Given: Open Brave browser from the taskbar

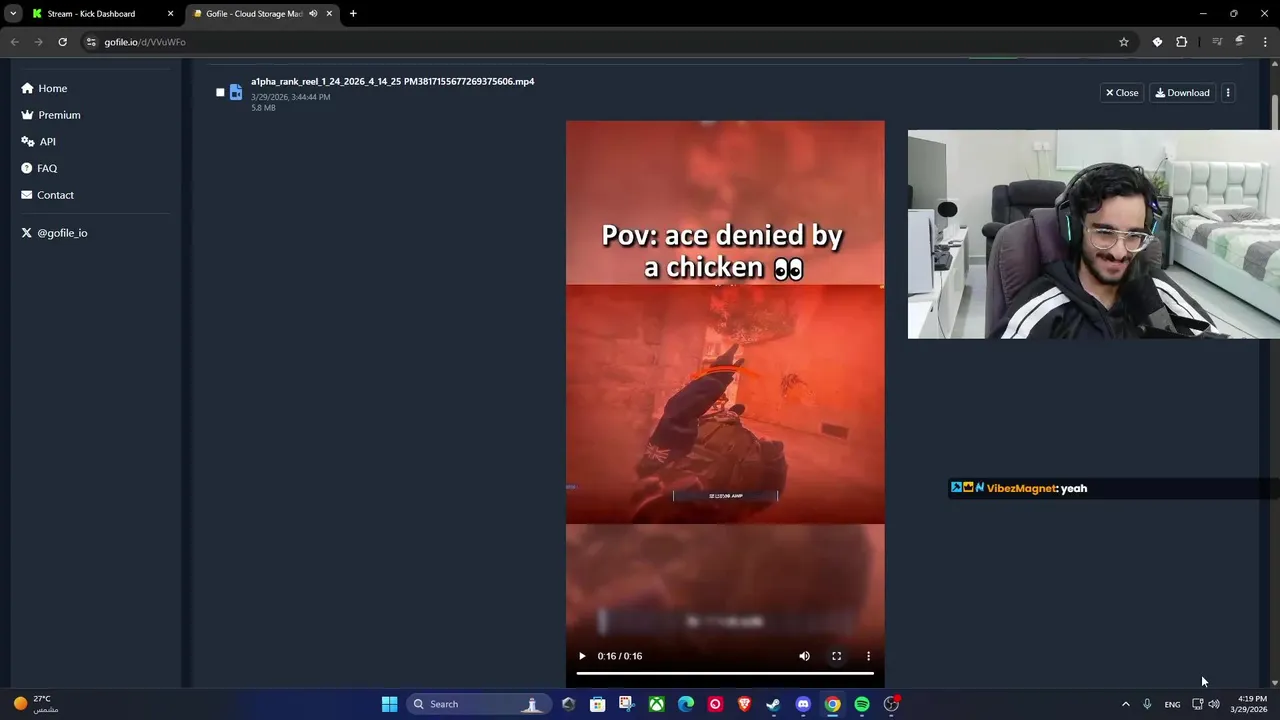Looking at the screenshot, I should point(744,704).
